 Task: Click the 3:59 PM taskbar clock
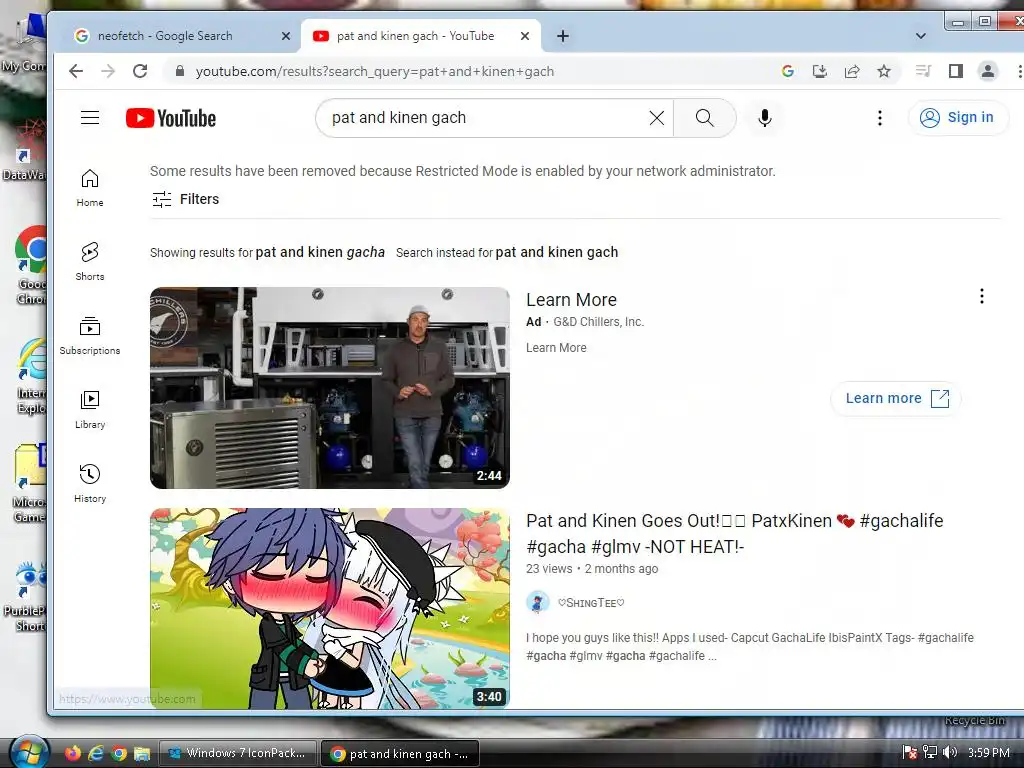989,753
